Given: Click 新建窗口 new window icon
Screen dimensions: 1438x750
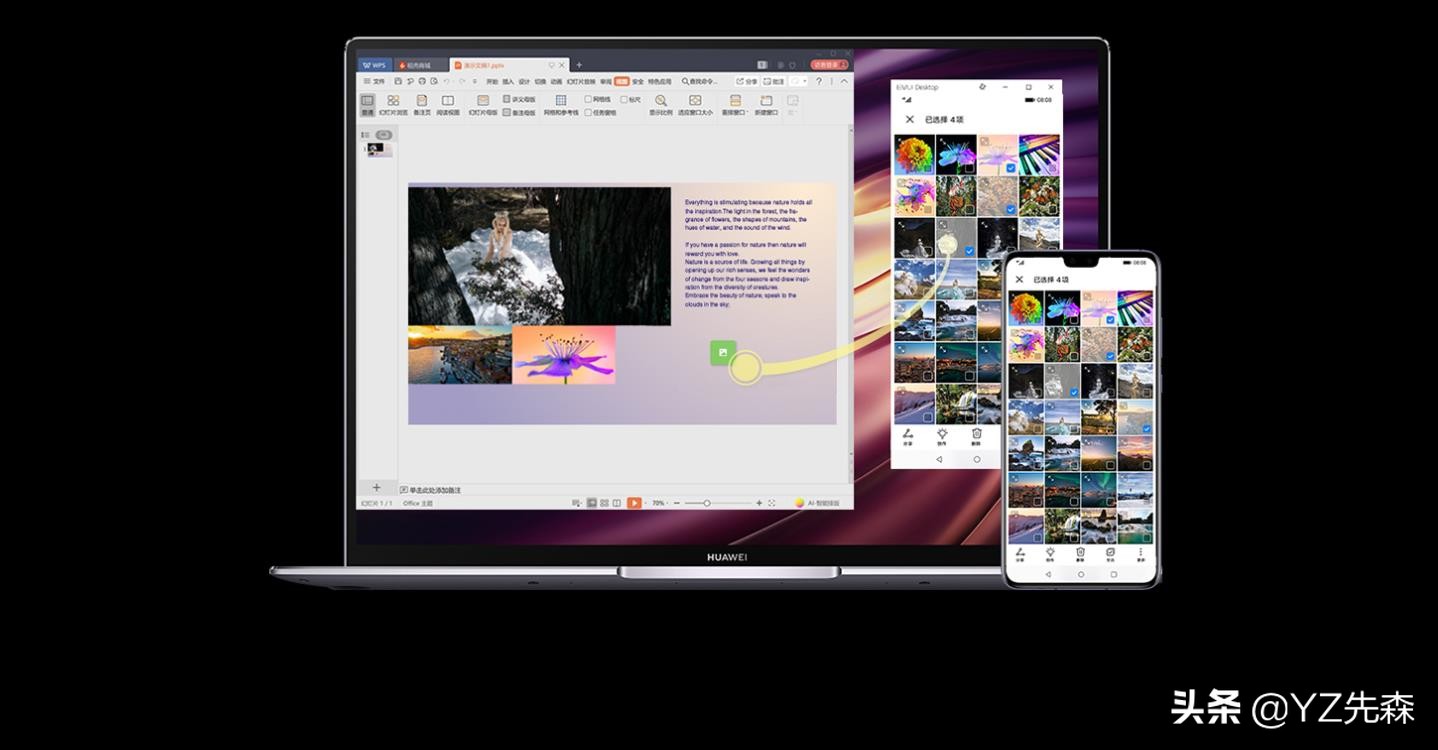Looking at the screenshot, I should [767, 101].
